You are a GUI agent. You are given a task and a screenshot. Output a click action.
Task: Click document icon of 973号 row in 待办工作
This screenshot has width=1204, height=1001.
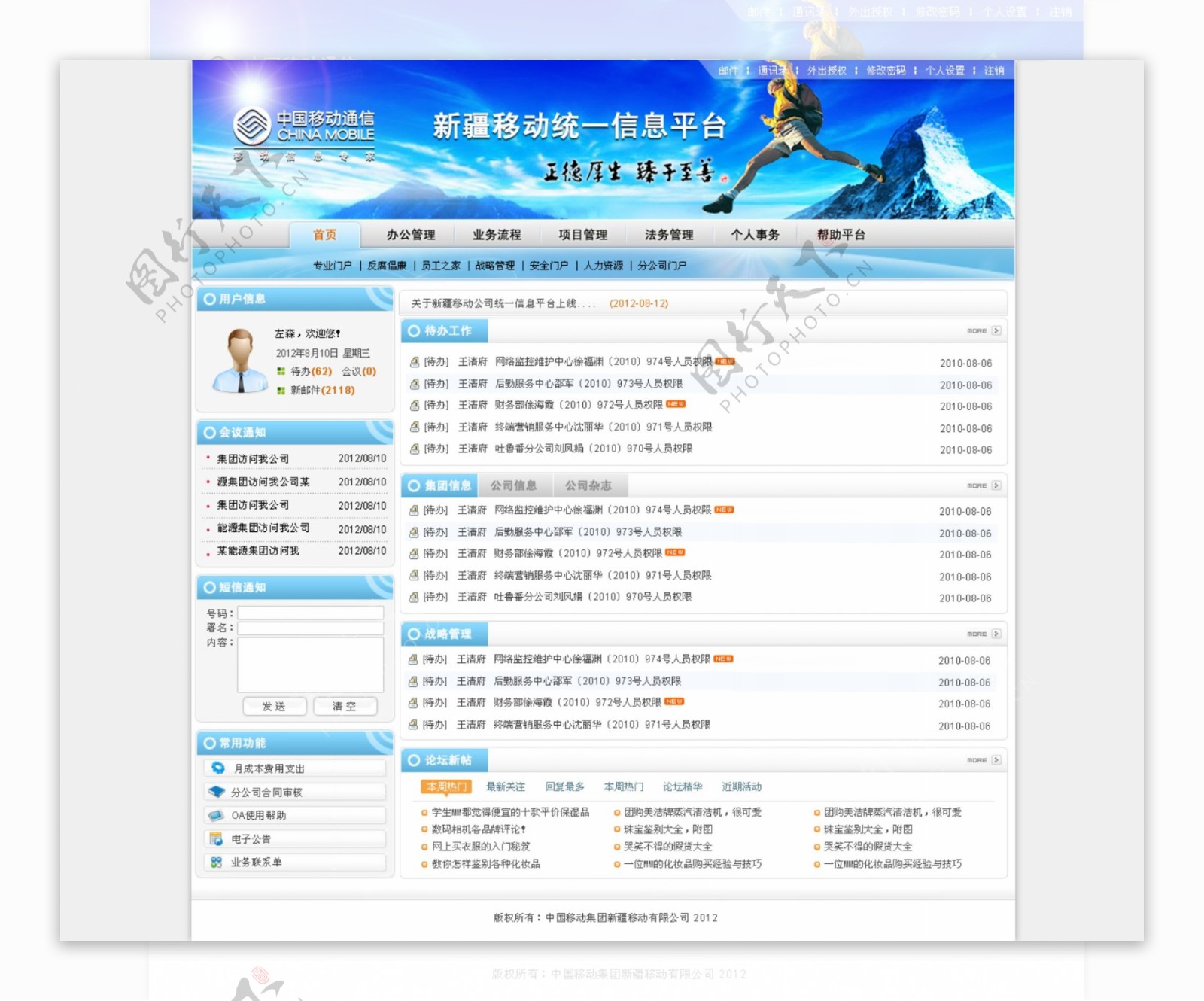(x=414, y=384)
